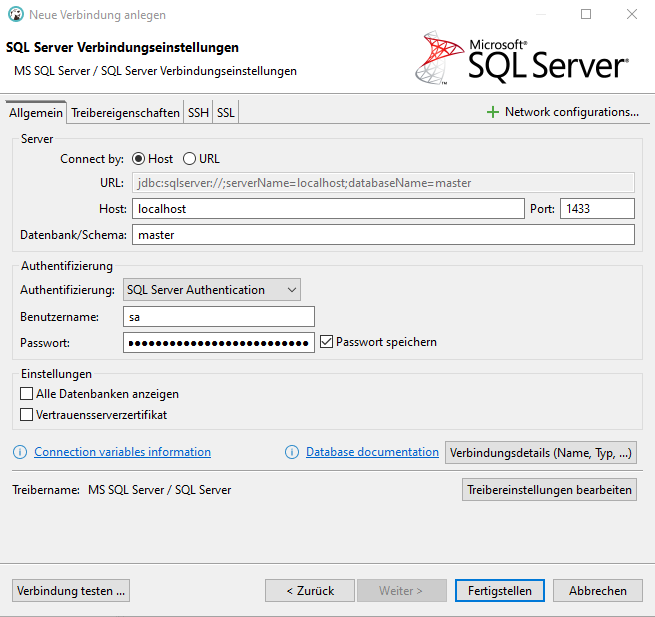Screen dimensions: 655x617
Task: Select the Host radio button
Action: tap(139, 159)
